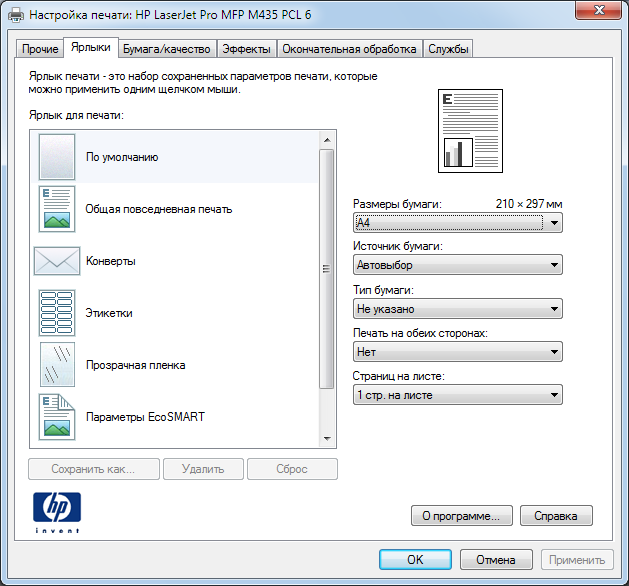Open the Окончательная обработка tab

(x=349, y=49)
